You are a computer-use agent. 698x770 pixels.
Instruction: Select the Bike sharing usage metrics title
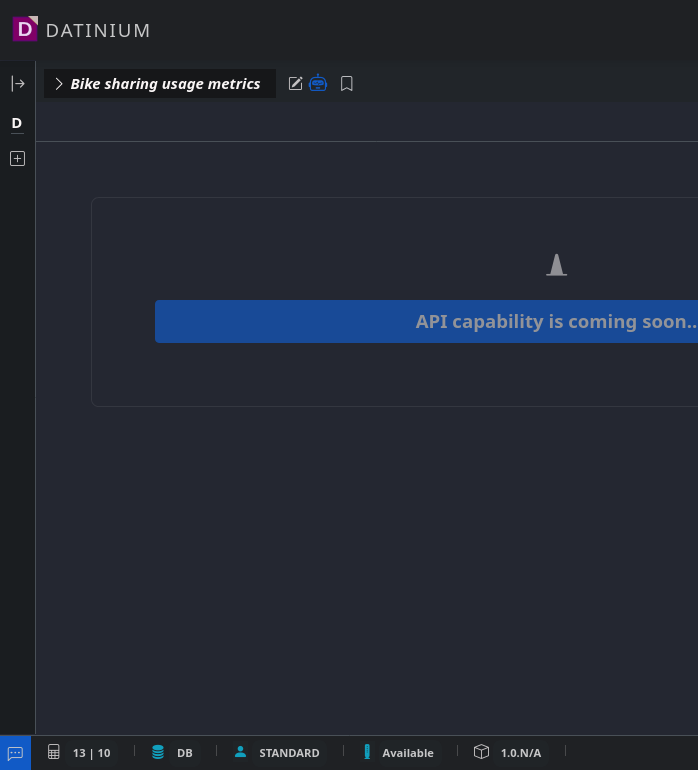[x=165, y=84]
